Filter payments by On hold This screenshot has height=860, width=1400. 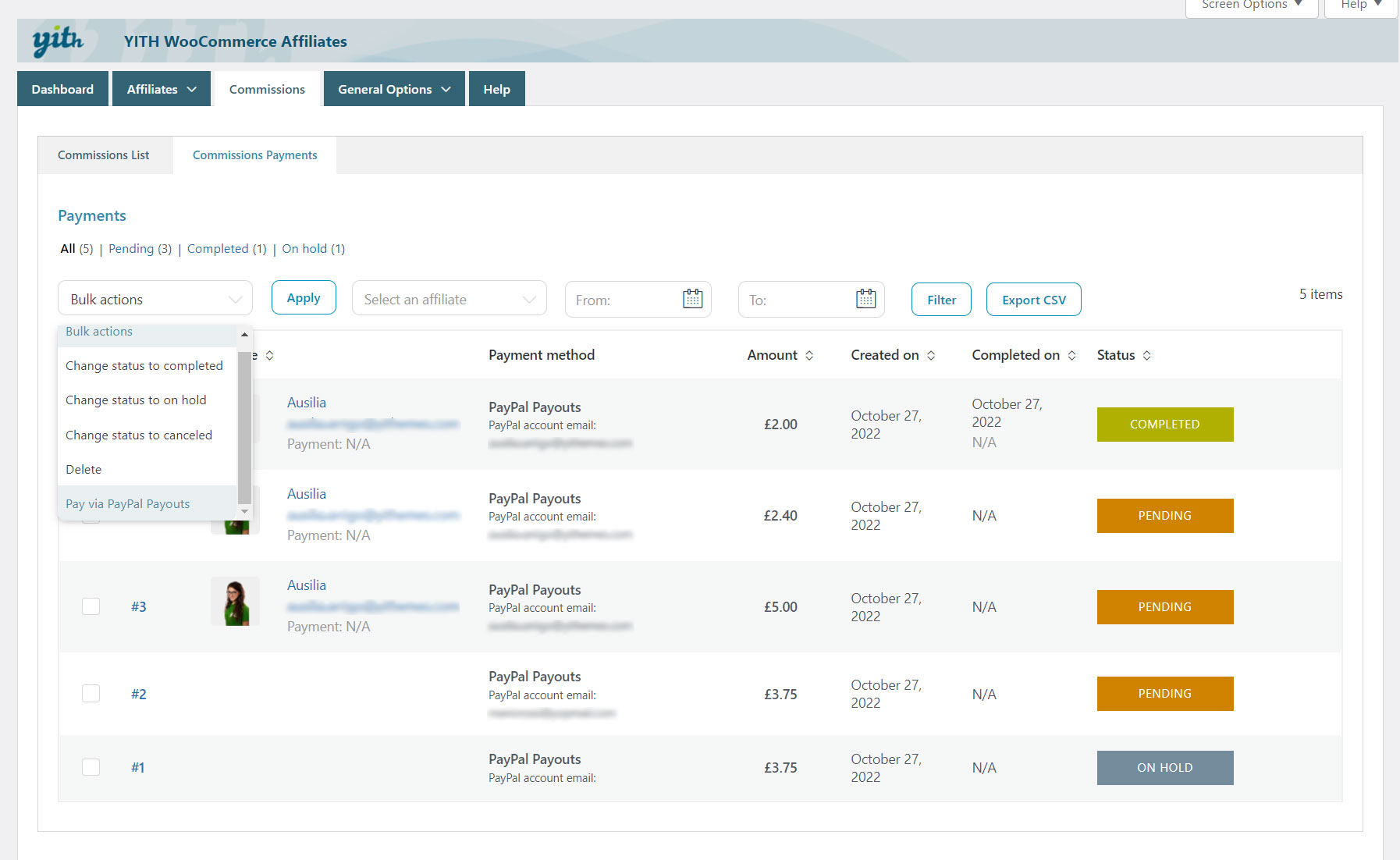304,248
